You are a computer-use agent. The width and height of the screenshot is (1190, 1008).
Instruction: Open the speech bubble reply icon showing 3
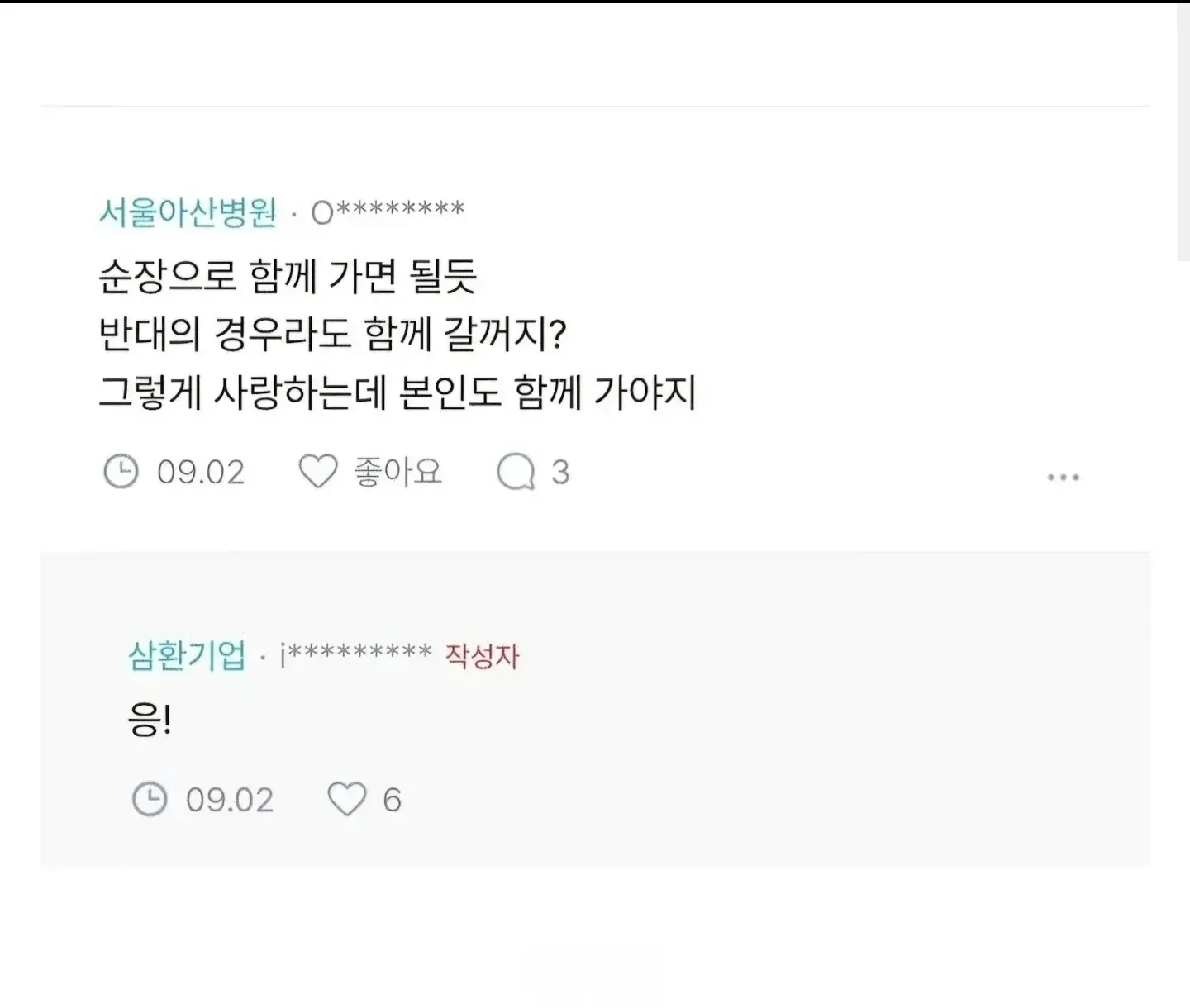pyautogui.click(x=519, y=471)
